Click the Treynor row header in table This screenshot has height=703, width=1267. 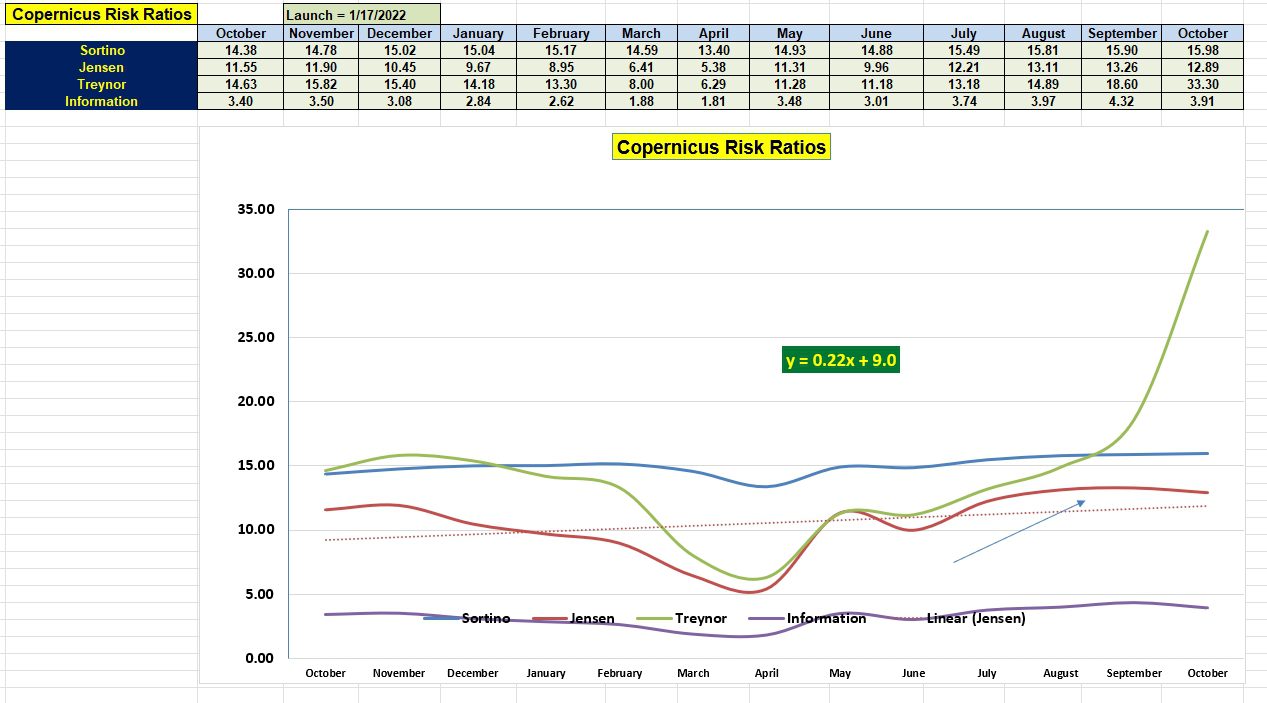click(x=101, y=84)
